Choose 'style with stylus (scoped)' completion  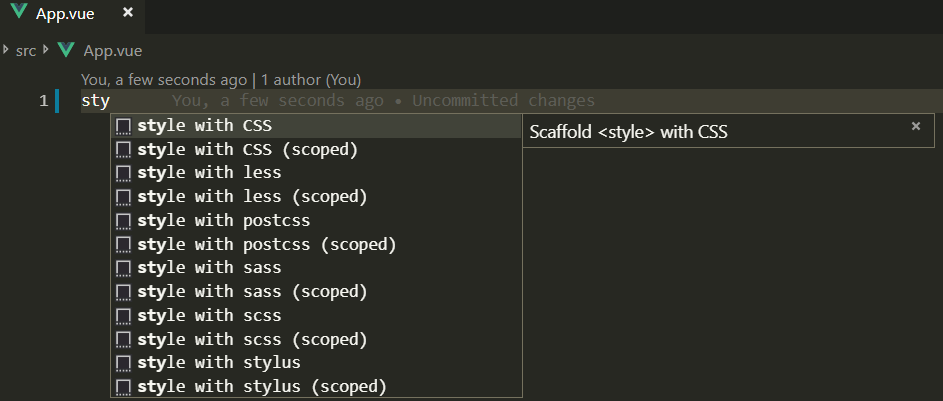pos(261,386)
